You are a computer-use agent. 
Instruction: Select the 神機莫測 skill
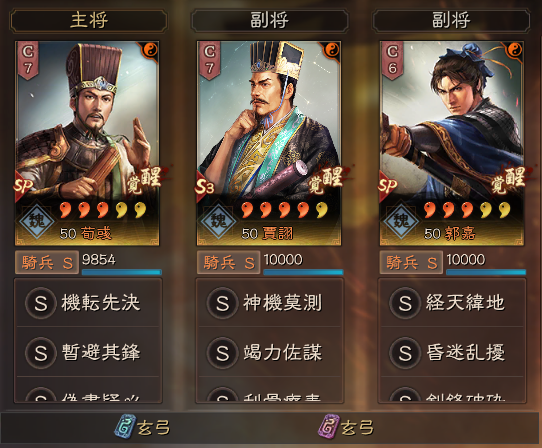tap(270, 303)
